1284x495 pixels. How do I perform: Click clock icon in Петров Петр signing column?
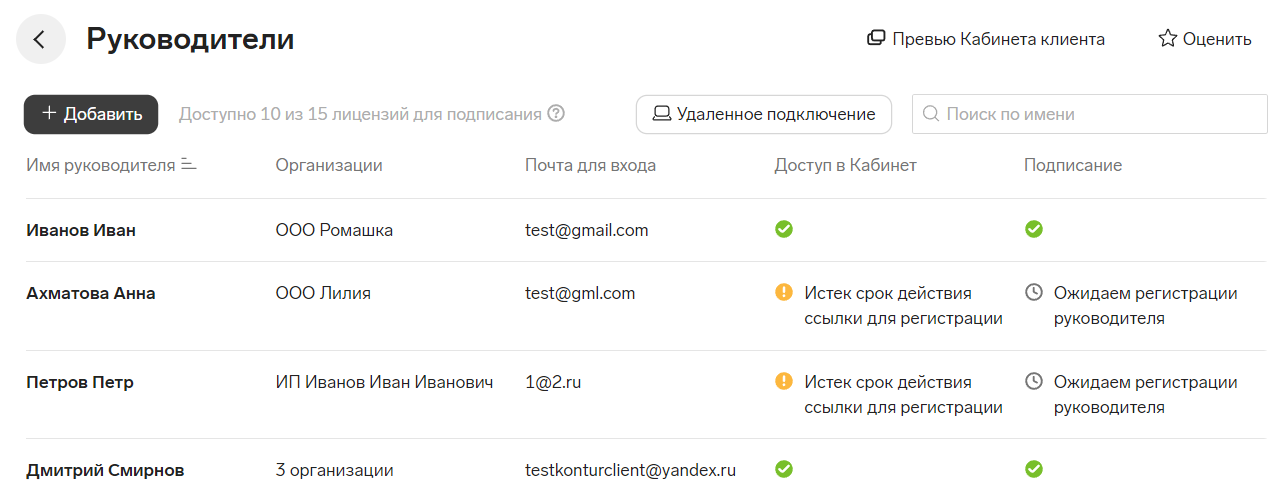pos(1034,381)
